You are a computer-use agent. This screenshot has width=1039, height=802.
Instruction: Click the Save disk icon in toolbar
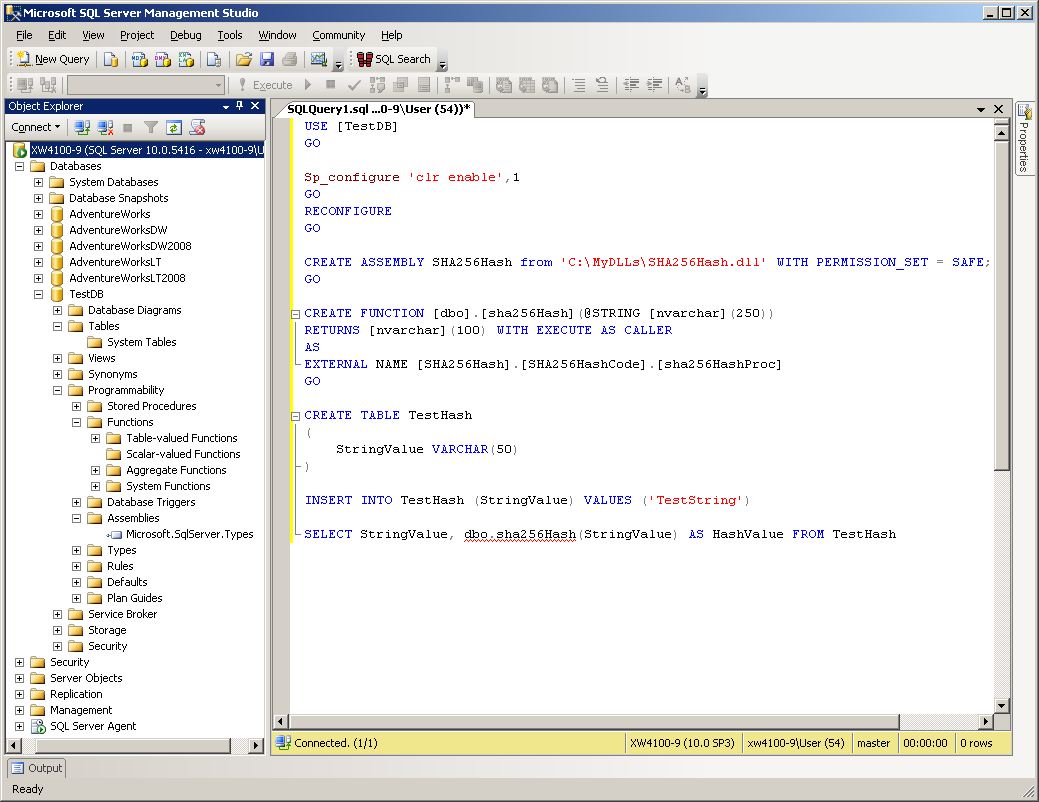click(x=266, y=59)
